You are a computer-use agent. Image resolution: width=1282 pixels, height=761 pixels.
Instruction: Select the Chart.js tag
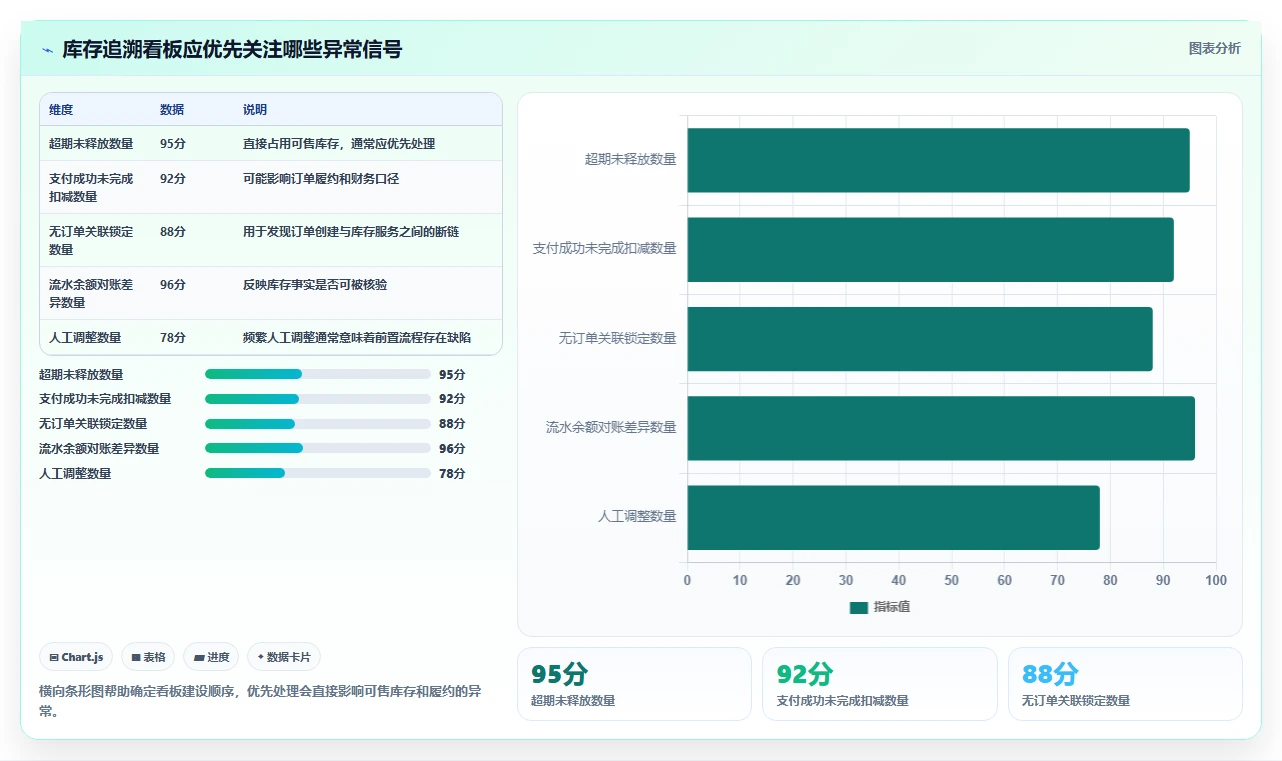click(76, 657)
